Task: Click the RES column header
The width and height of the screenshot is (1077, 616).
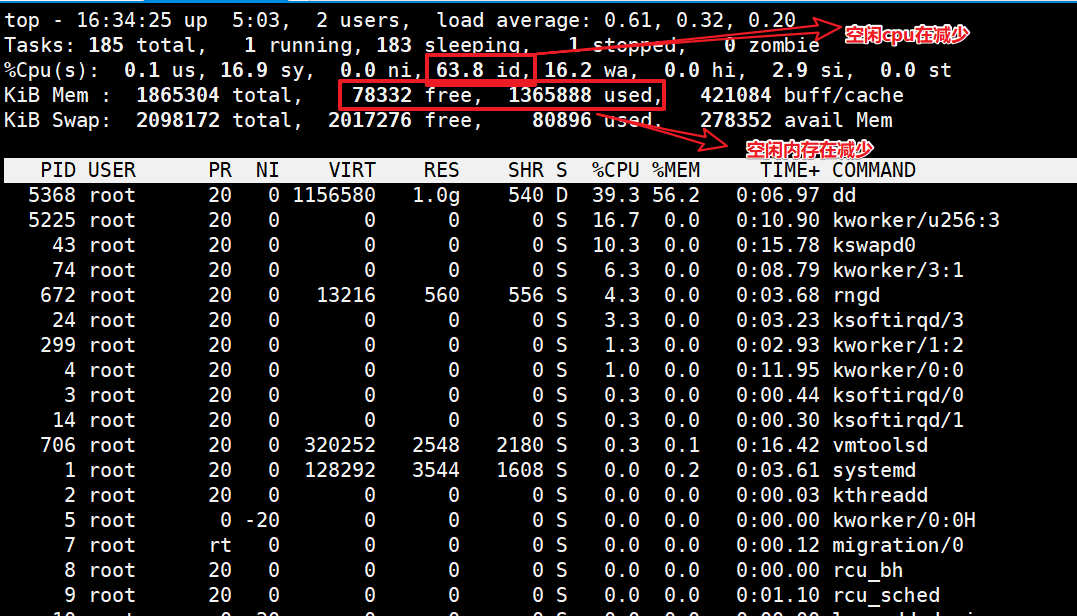Action: point(441,170)
